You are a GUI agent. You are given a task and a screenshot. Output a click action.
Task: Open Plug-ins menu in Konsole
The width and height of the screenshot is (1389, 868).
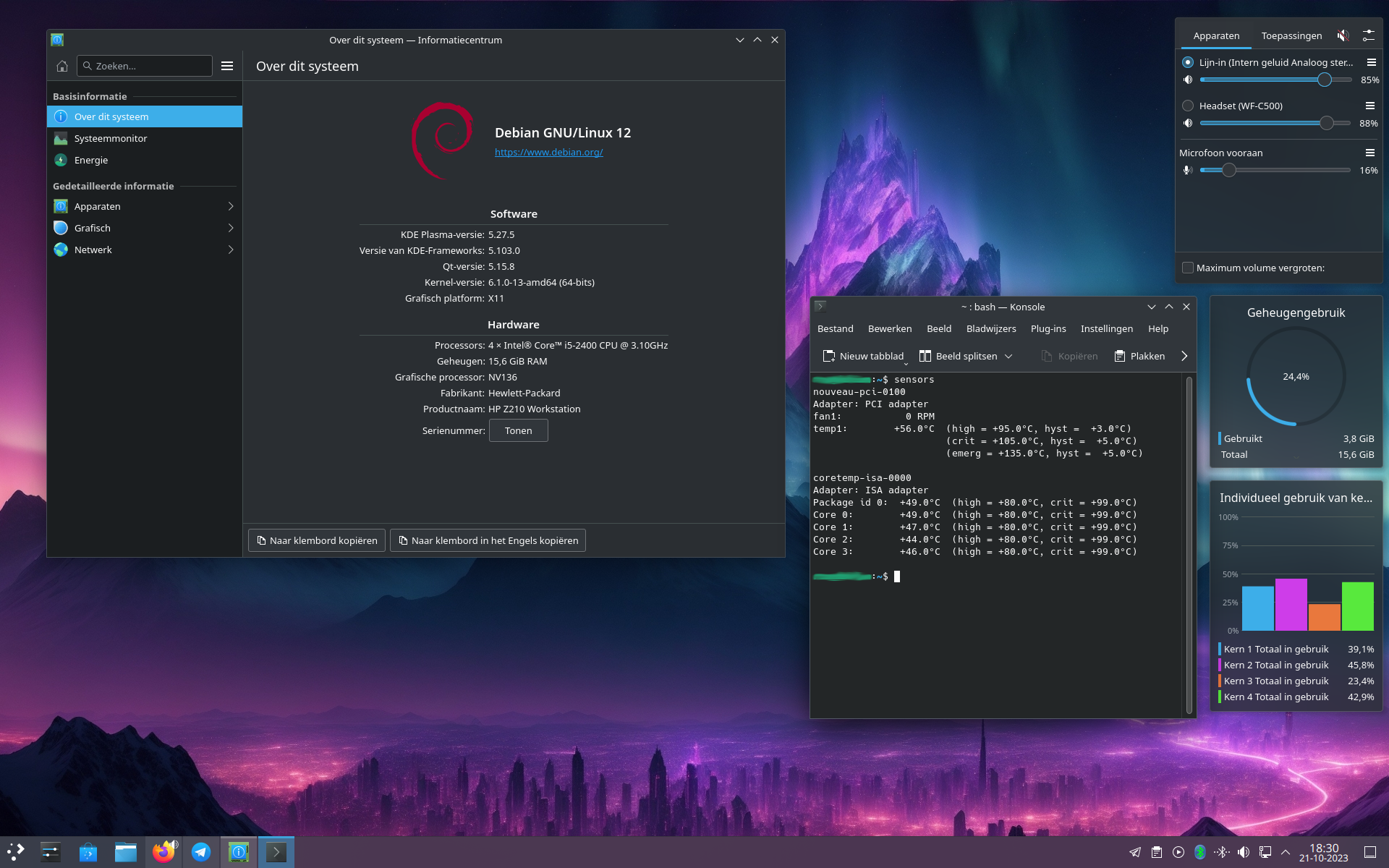click(1048, 328)
